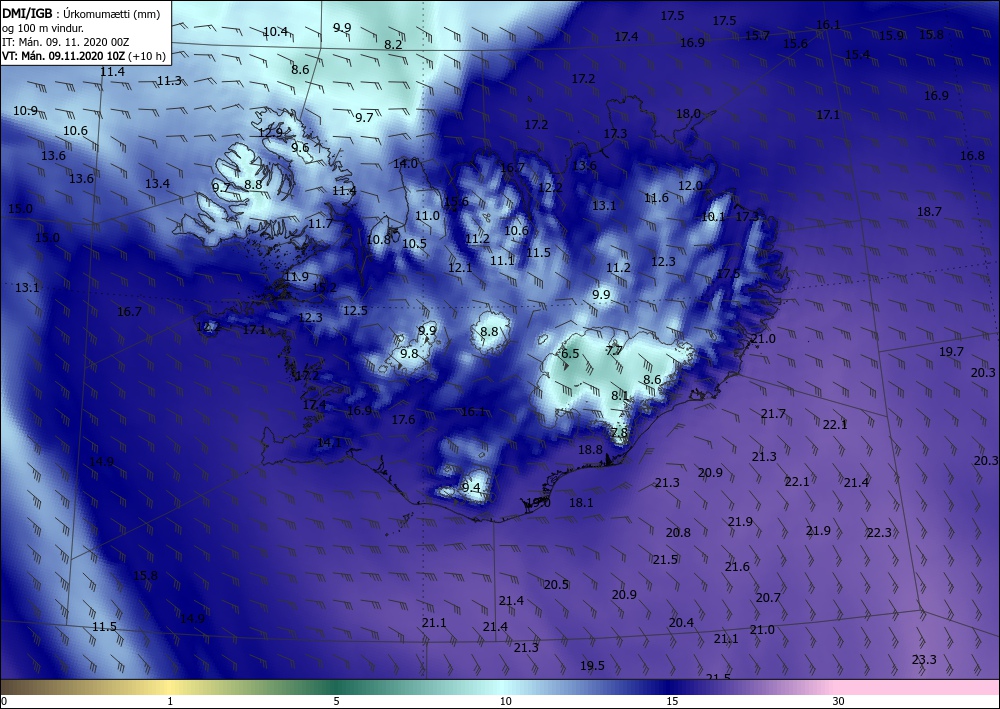
Task: Click the value 11.7 on the map
Action: [320, 224]
